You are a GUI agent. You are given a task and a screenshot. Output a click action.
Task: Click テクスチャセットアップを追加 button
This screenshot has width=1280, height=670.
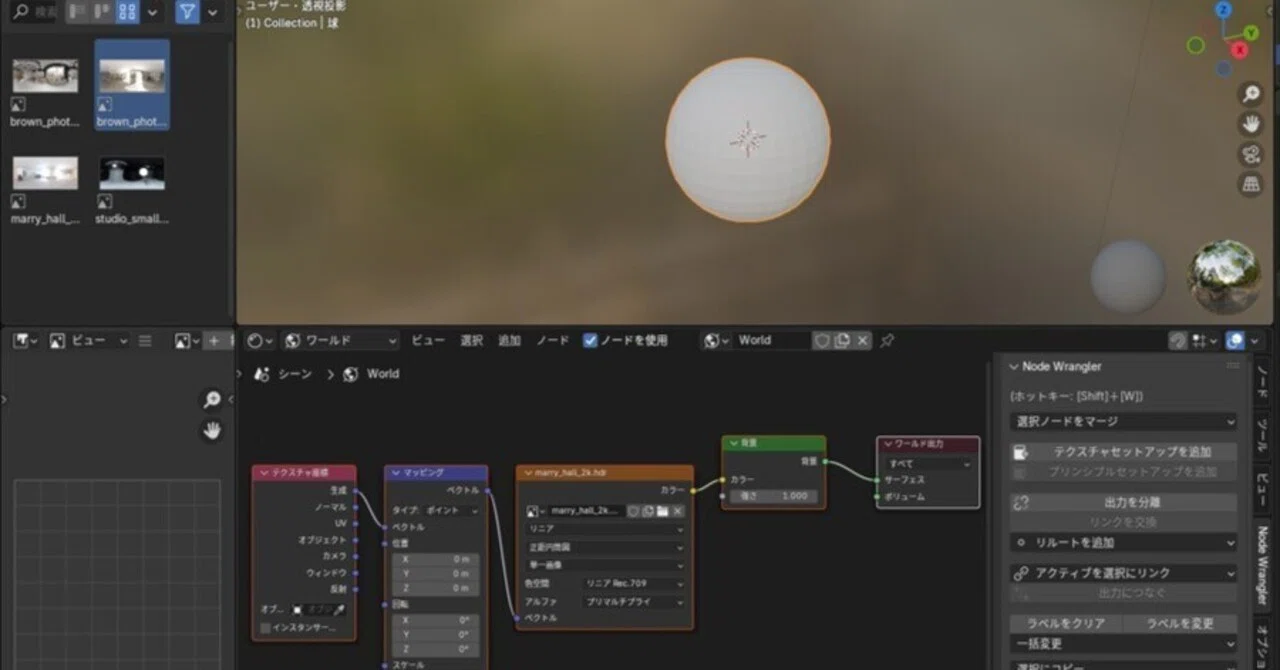(1123, 452)
